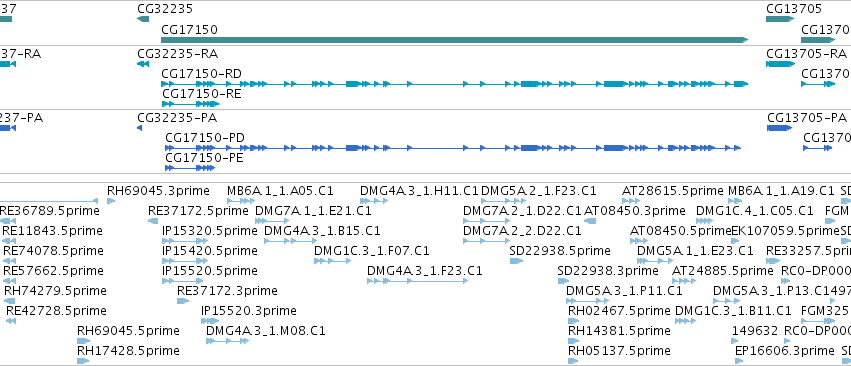This screenshot has height=366, width=851.
Task: Click the CG32235-RA transcript arrow
Action: pos(143,64)
